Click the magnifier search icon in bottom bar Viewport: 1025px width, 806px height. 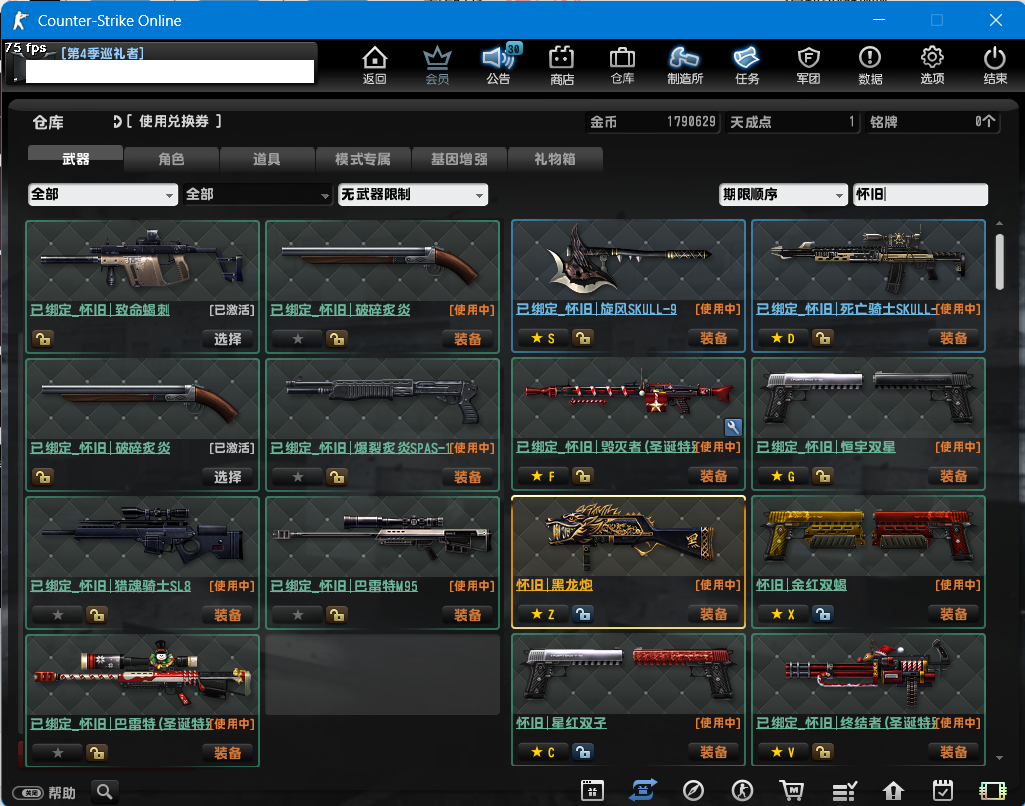pyautogui.click(x=105, y=792)
